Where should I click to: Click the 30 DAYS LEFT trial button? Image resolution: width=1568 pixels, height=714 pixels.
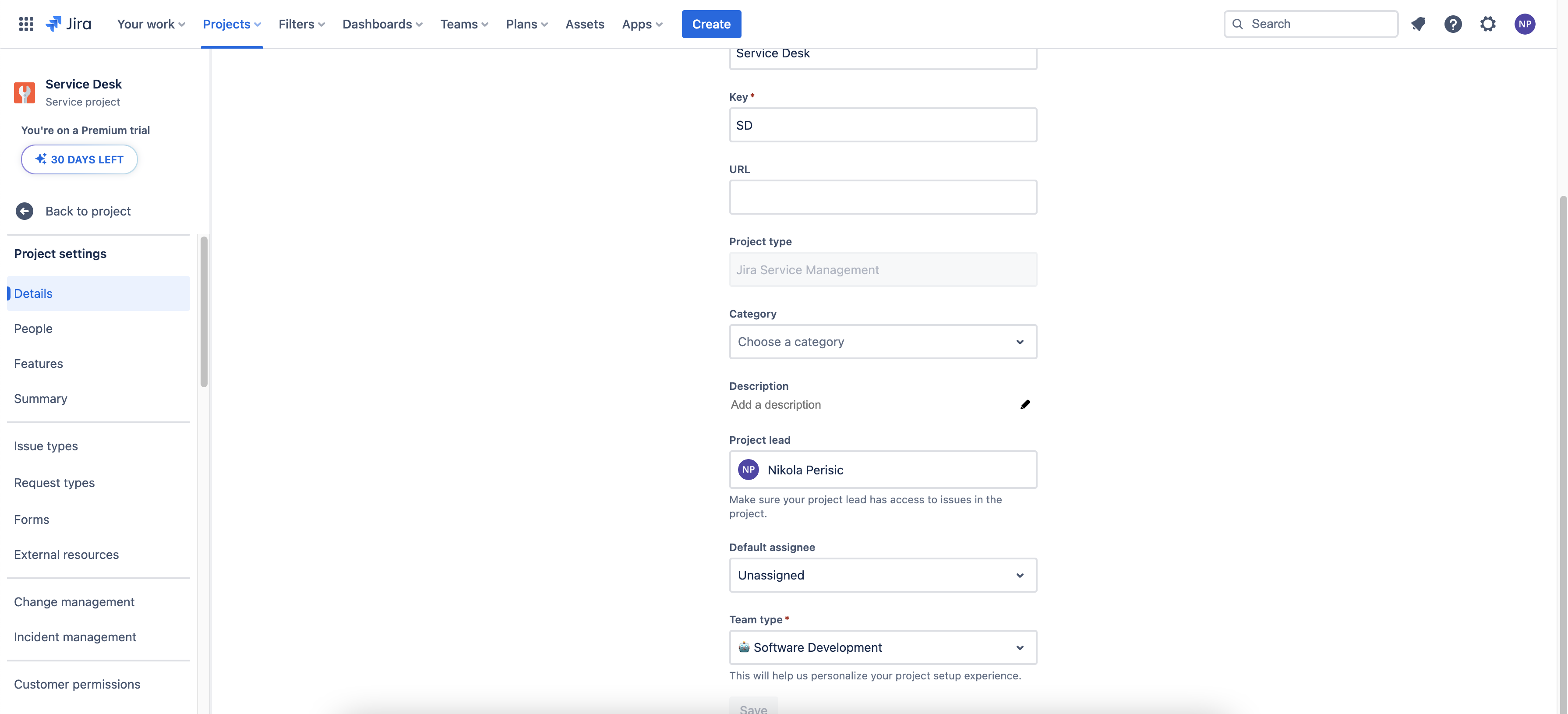click(x=79, y=159)
